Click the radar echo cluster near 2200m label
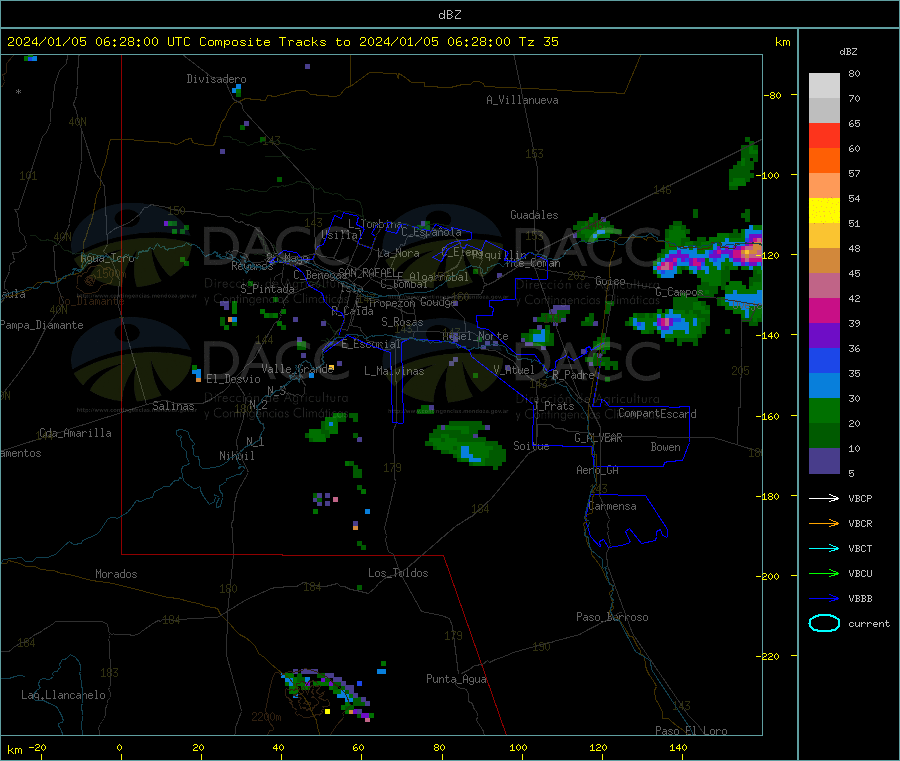The width and height of the screenshot is (900, 761). pos(326,692)
